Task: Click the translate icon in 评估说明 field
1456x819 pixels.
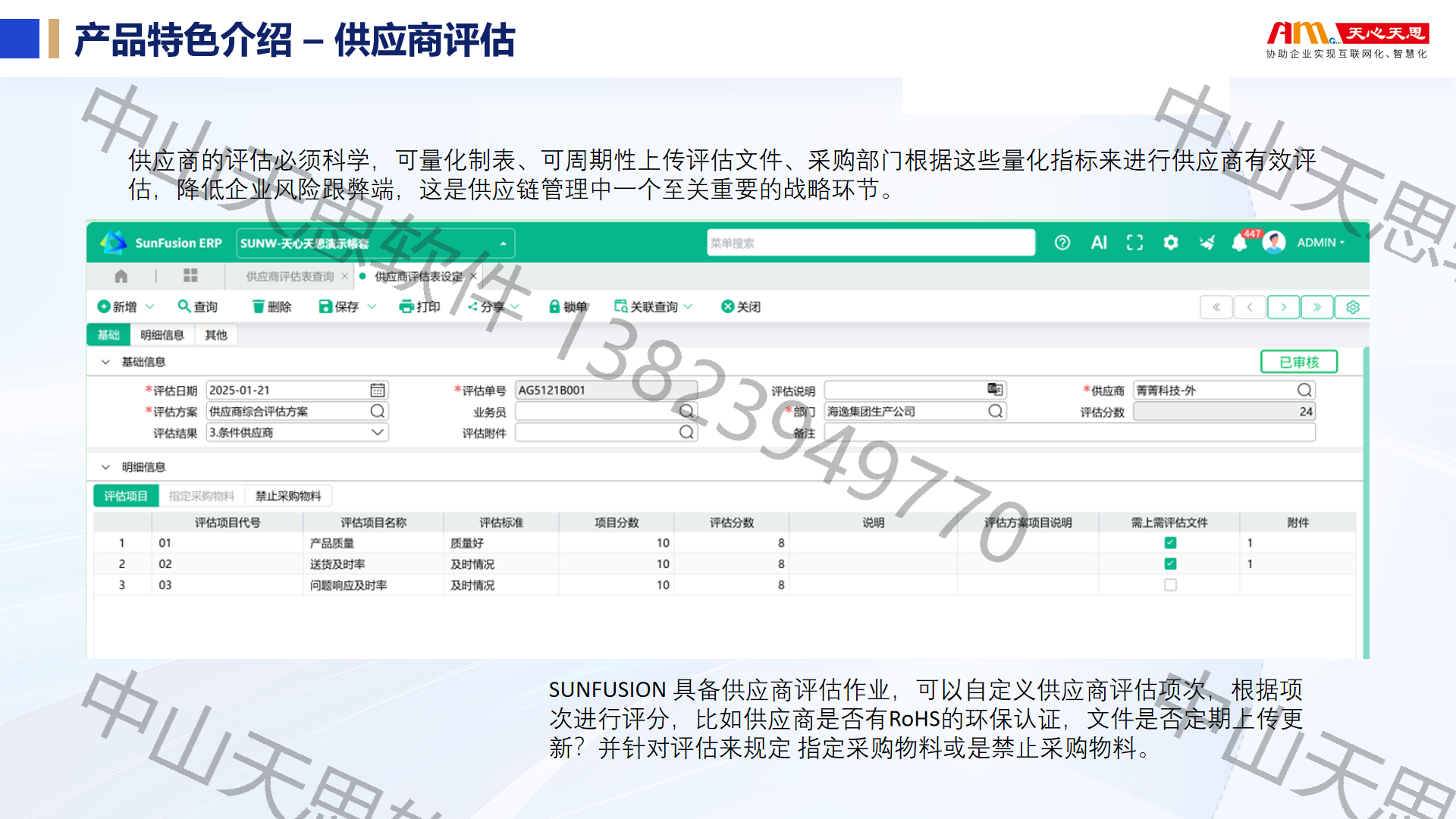Action: (x=995, y=389)
